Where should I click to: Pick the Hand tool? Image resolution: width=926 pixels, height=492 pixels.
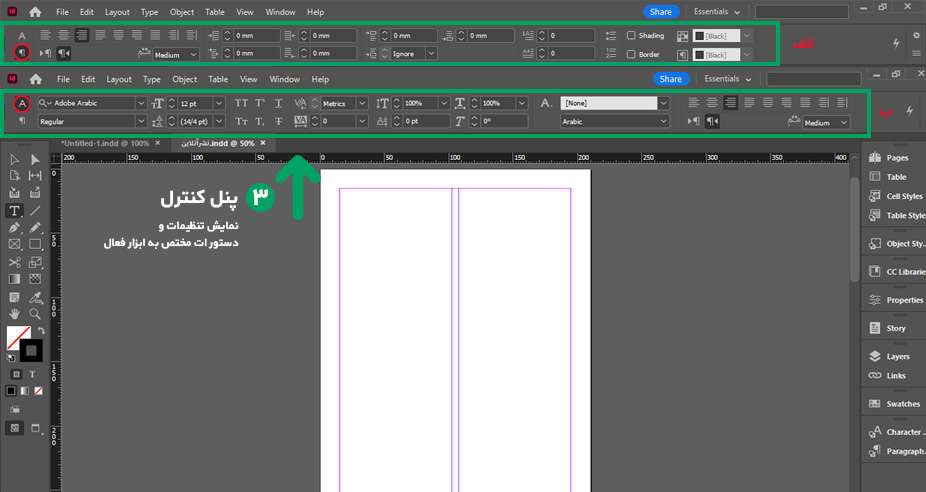[x=15, y=314]
